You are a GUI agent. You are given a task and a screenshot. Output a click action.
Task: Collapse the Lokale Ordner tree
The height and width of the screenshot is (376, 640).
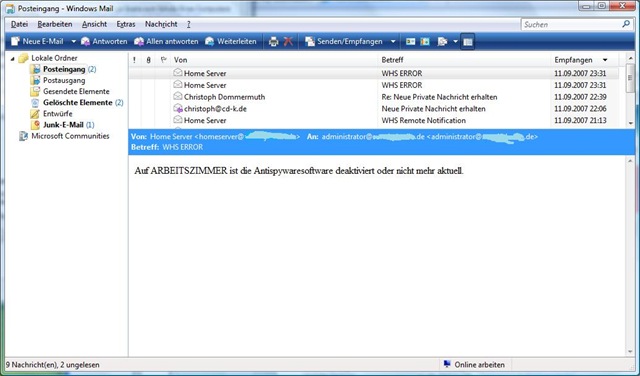12,59
